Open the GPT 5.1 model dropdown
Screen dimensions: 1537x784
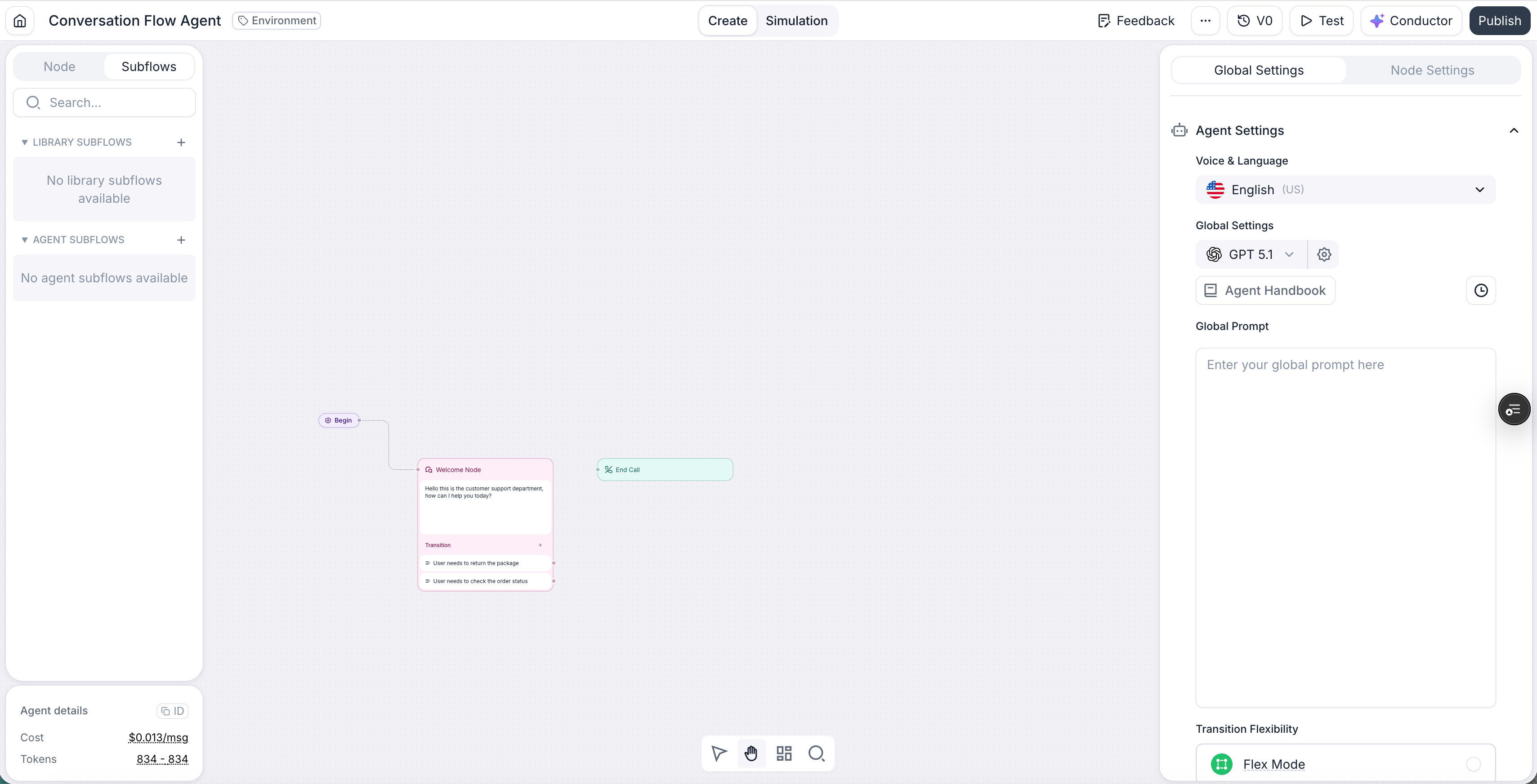tap(1251, 255)
